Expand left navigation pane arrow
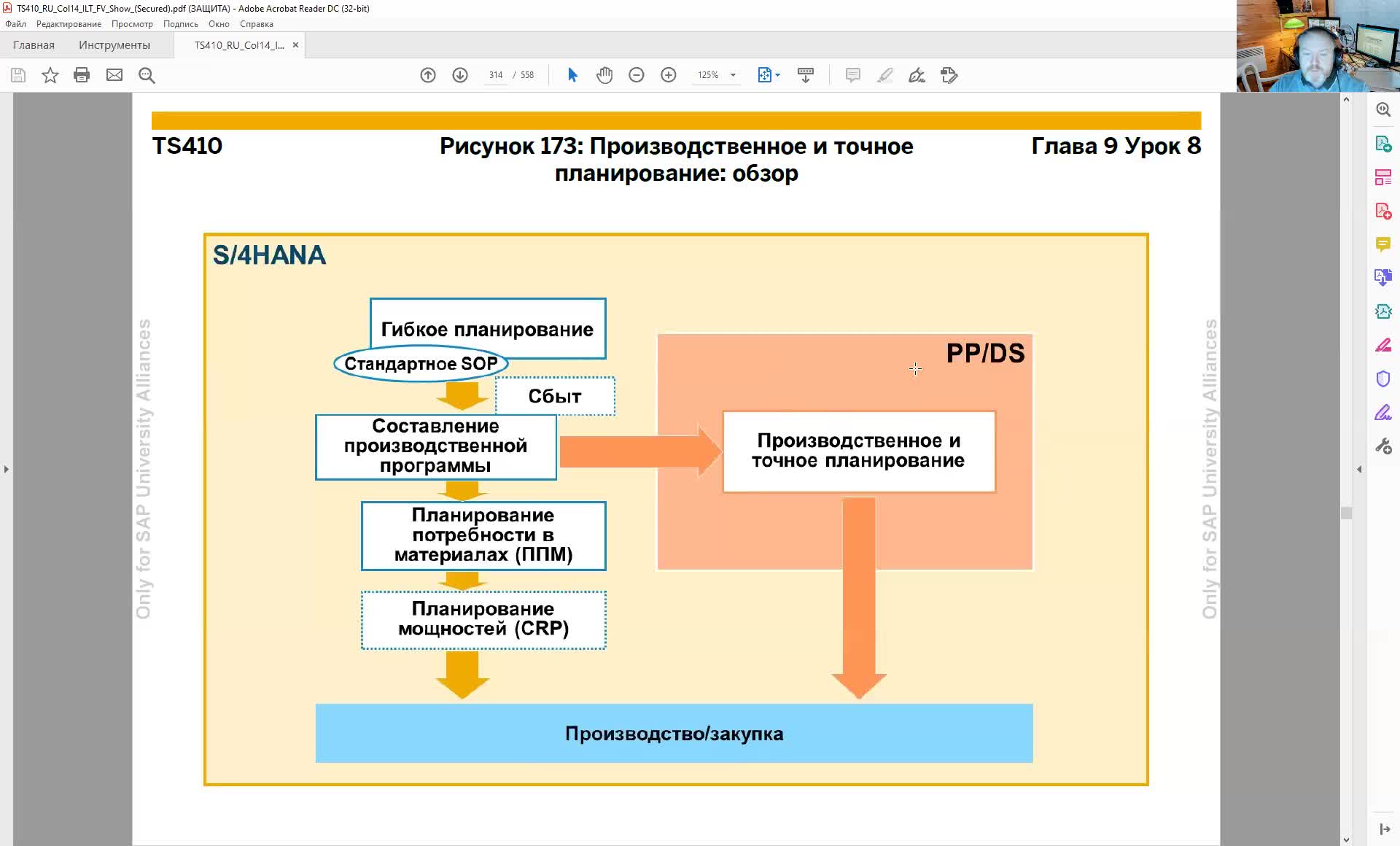The height and width of the screenshot is (846, 1400). pyautogui.click(x=7, y=469)
